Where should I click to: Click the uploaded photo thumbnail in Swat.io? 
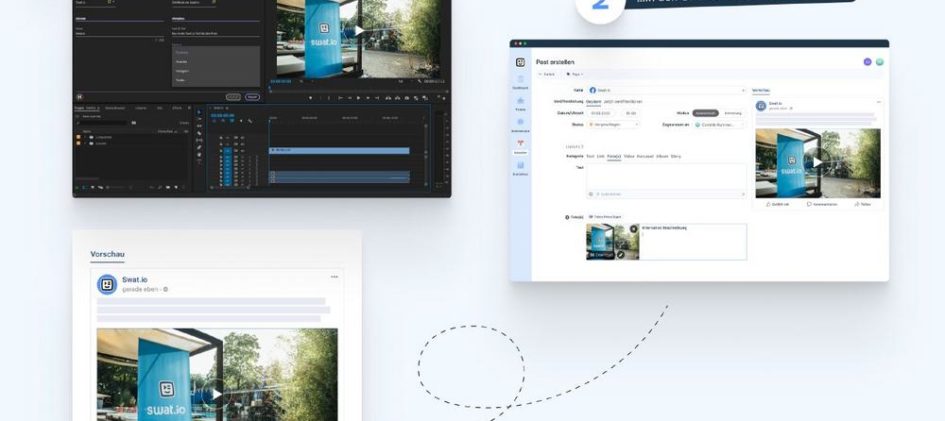point(612,242)
